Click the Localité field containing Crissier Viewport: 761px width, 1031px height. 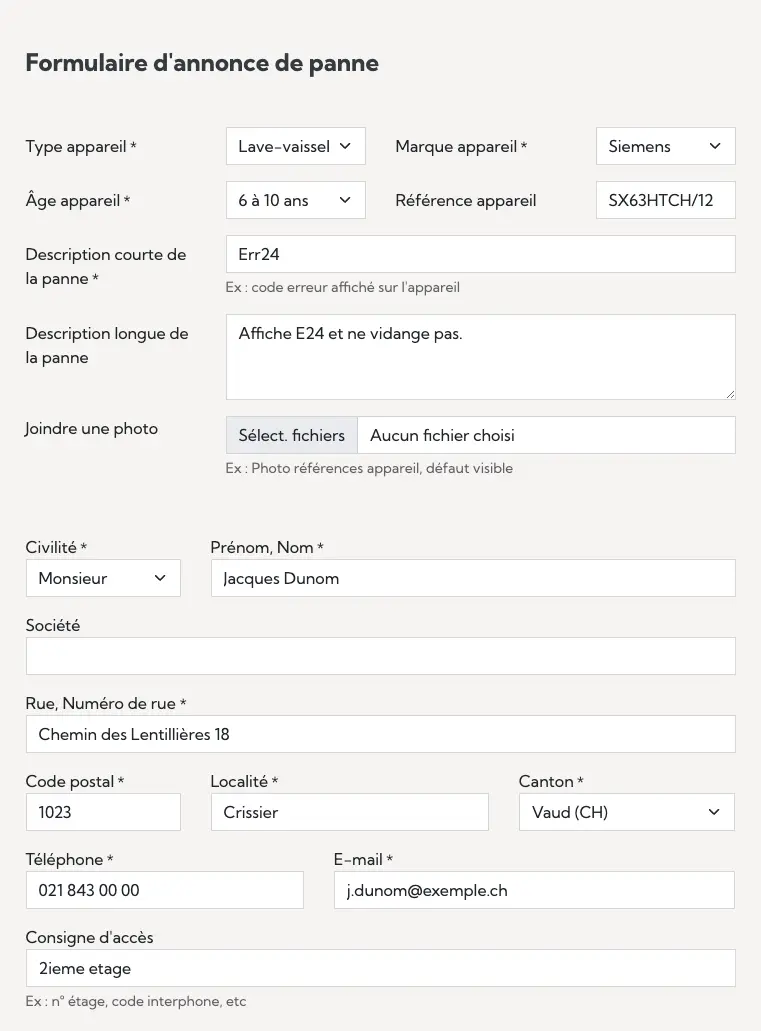pos(349,812)
